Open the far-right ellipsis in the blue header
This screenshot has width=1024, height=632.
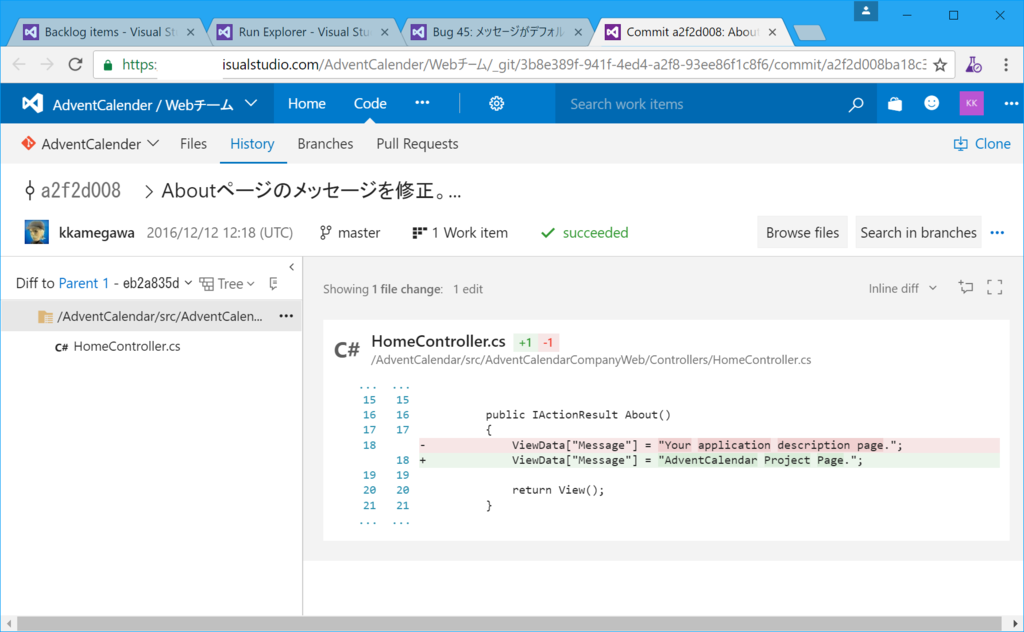coord(1011,103)
